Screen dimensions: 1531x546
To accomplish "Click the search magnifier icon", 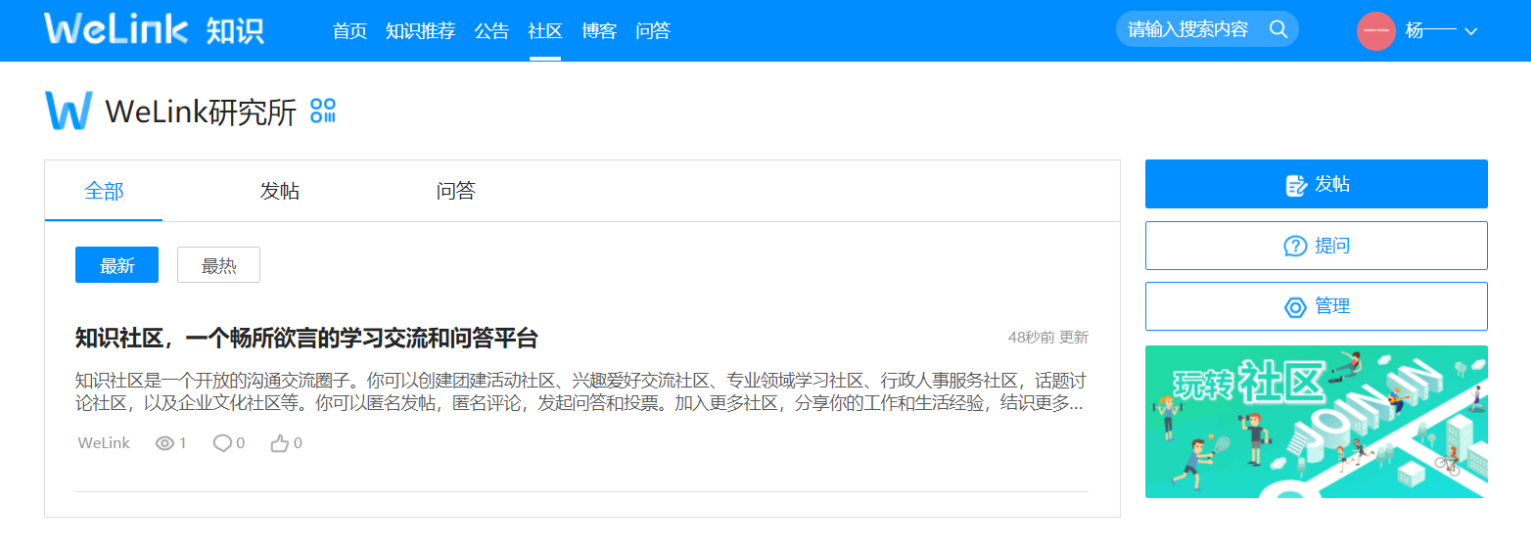I will (x=1278, y=29).
